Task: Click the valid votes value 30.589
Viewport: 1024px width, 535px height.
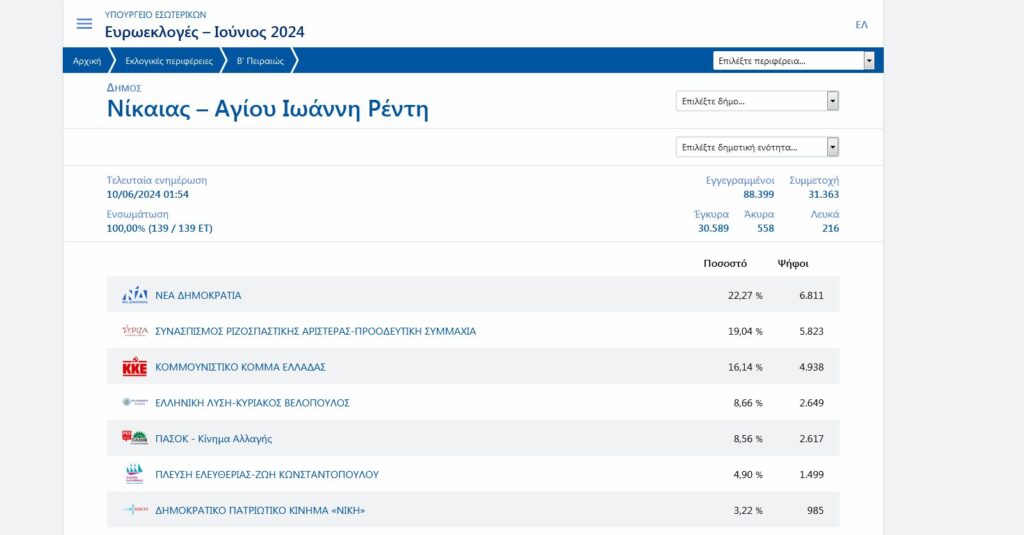Action: click(x=713, y=229)
